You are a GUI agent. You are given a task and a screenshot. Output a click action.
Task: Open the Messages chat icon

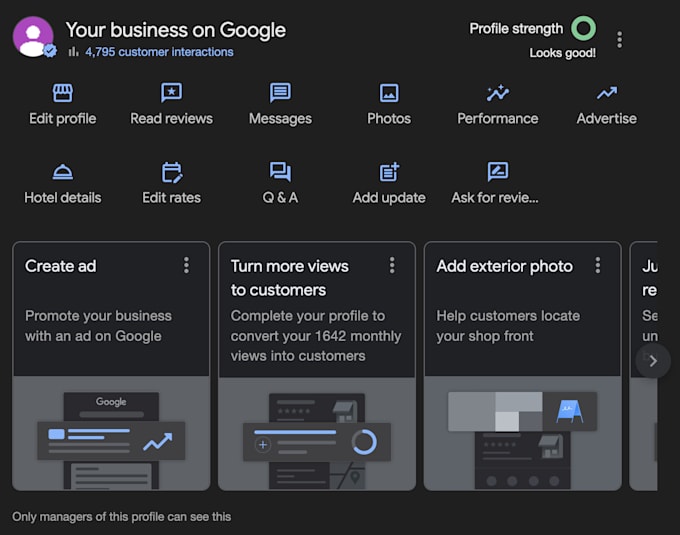click(x=280, y=92)
